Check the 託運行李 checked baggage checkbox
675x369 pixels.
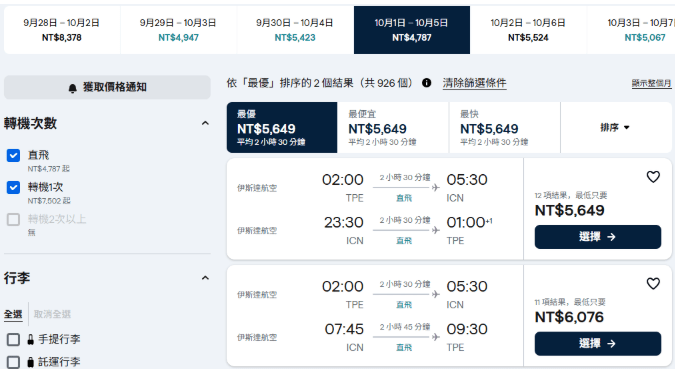click(x=13, y=362)
